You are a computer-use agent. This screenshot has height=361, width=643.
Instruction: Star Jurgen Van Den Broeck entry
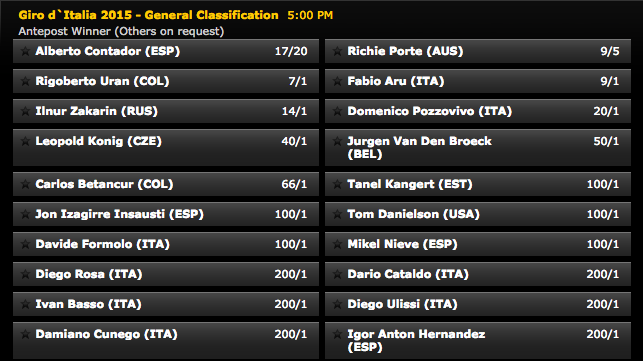(337, 141)
